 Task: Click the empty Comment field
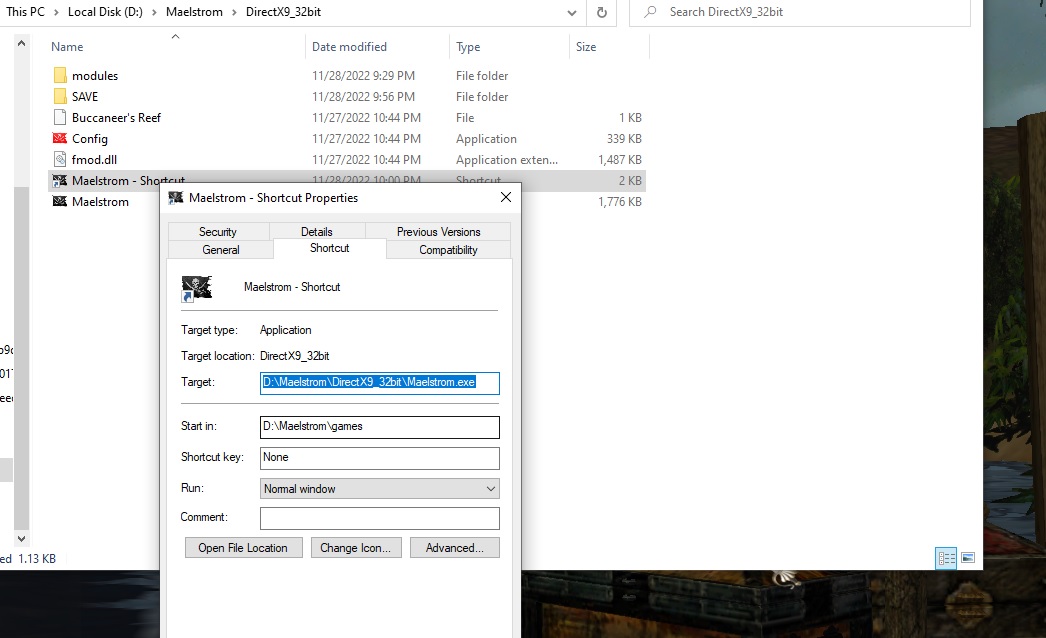pyautogui.click(x=380, y=519)
